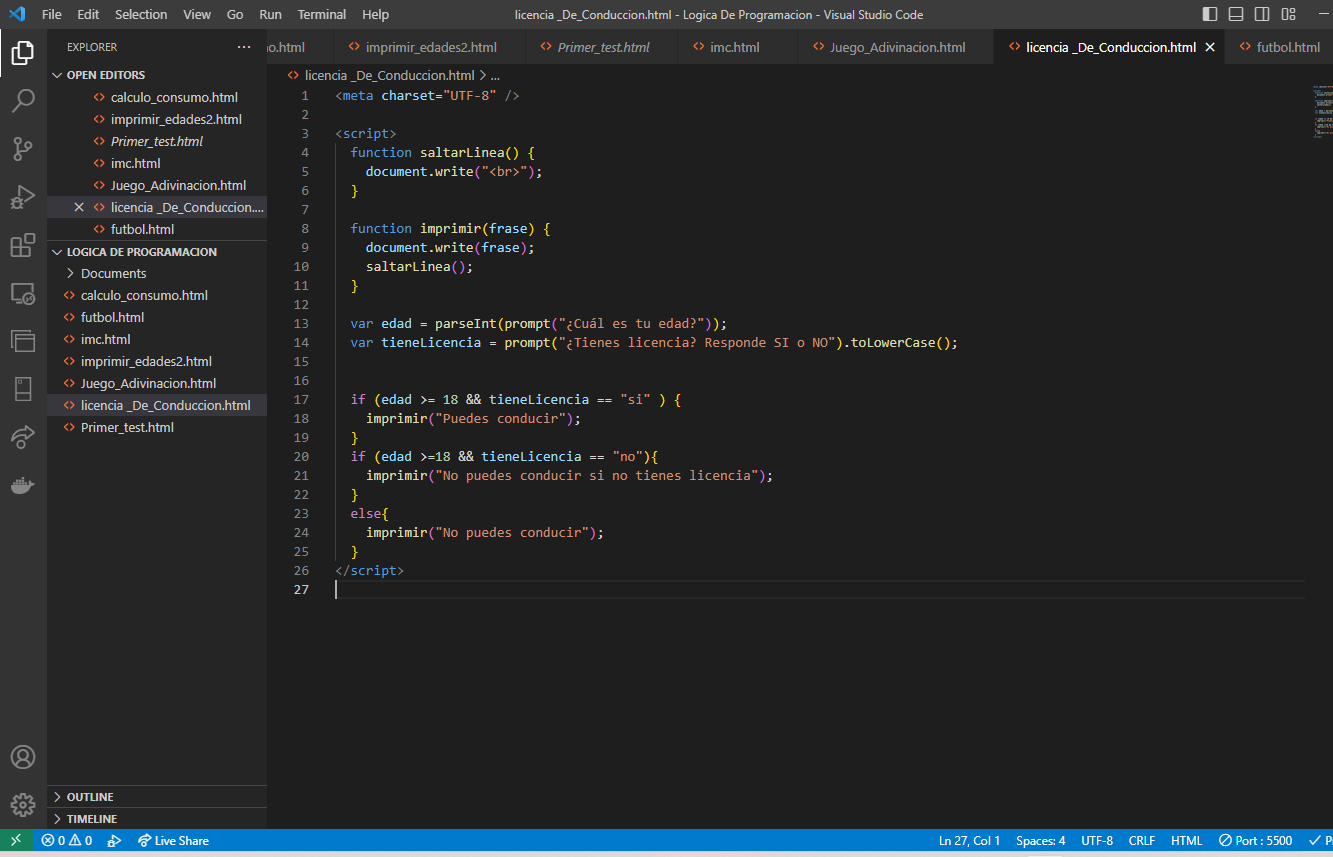Change encoding via UTF-8 status item

1097,841
